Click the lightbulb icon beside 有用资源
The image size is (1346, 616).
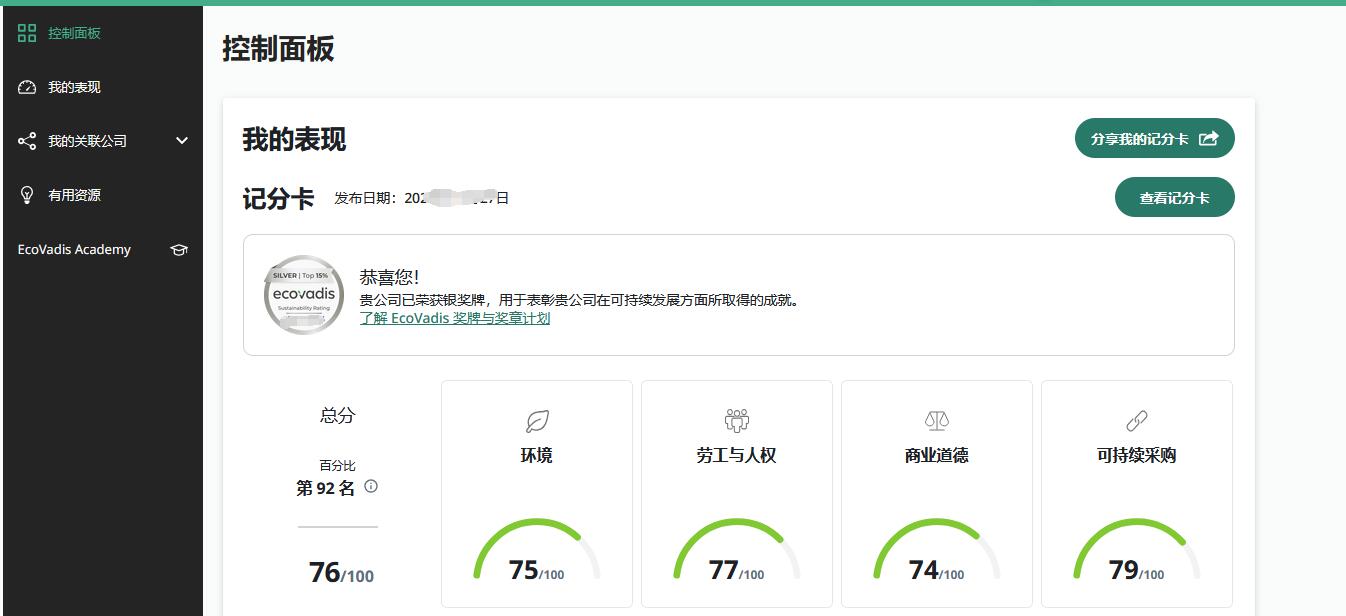(27, 195)
